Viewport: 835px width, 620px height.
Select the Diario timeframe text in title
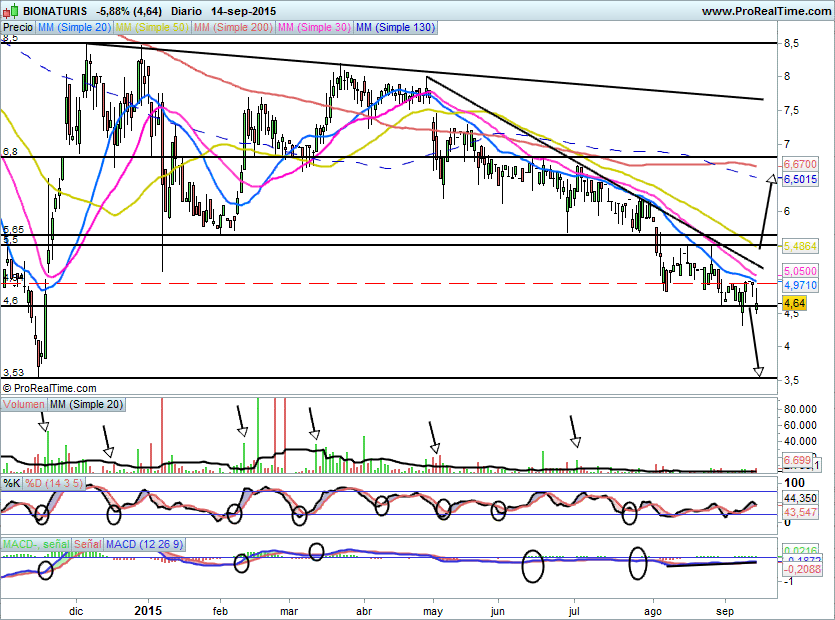[186, 11]
